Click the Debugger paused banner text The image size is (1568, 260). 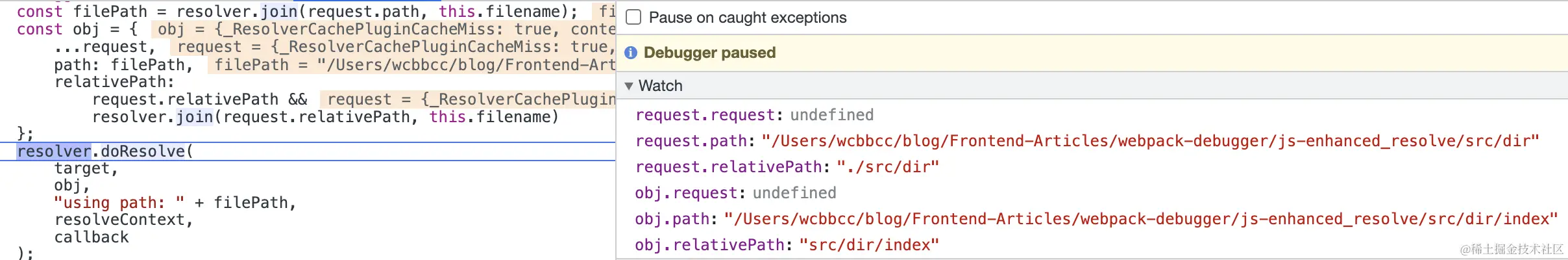tap(709, 53)
